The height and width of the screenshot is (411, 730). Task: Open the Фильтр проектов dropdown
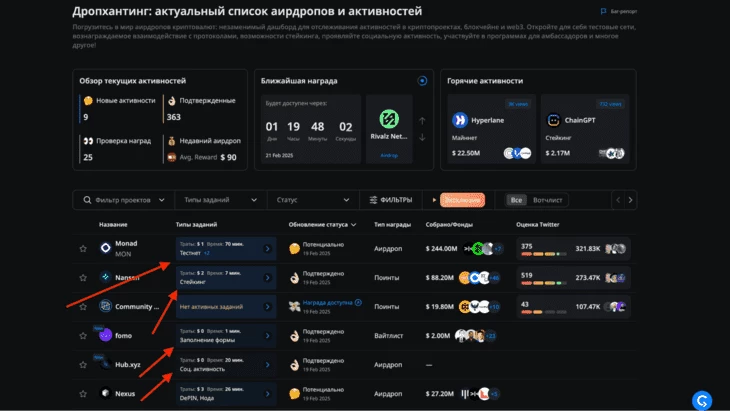pos(124,200)
